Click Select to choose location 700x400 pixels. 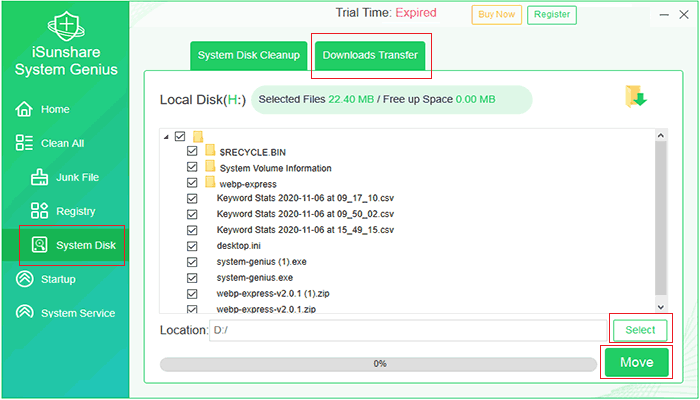pos(640,330)
